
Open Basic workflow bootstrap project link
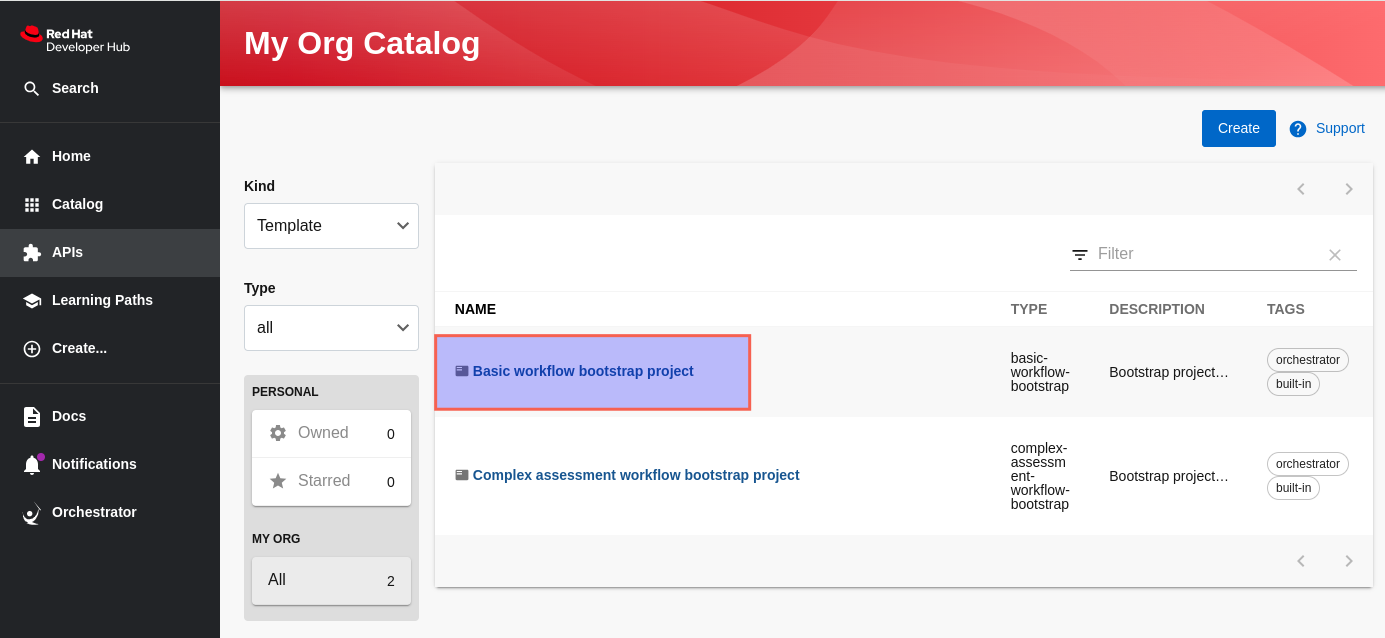click(583, 371)
